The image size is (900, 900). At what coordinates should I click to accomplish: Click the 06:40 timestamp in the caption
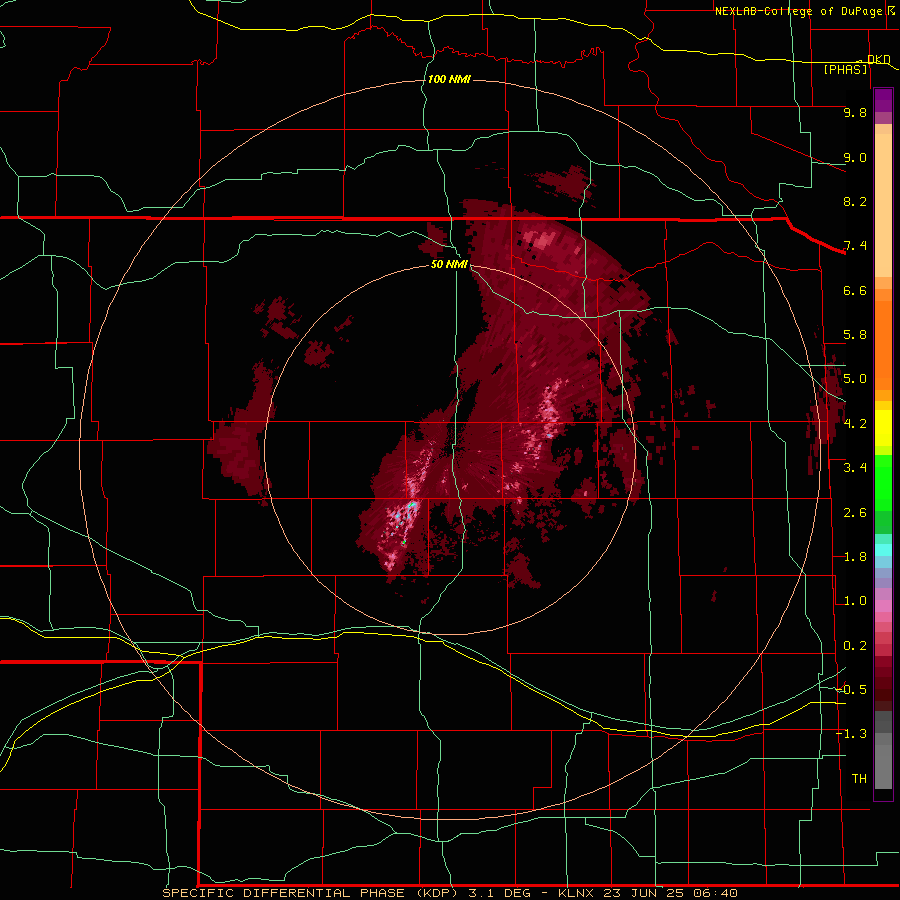coord(716,893)
